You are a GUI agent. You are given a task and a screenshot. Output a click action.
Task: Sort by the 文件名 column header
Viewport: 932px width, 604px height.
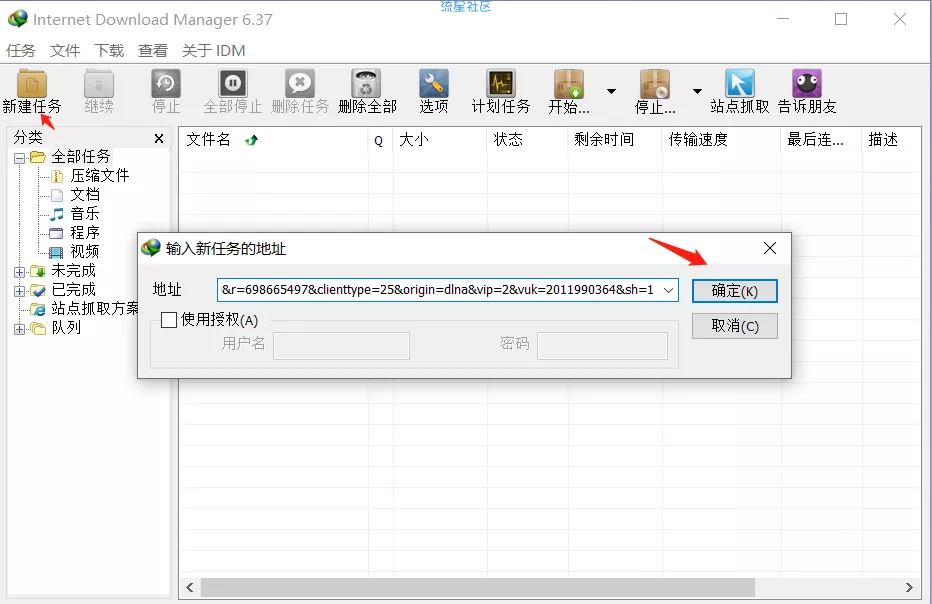coord(273,140)
